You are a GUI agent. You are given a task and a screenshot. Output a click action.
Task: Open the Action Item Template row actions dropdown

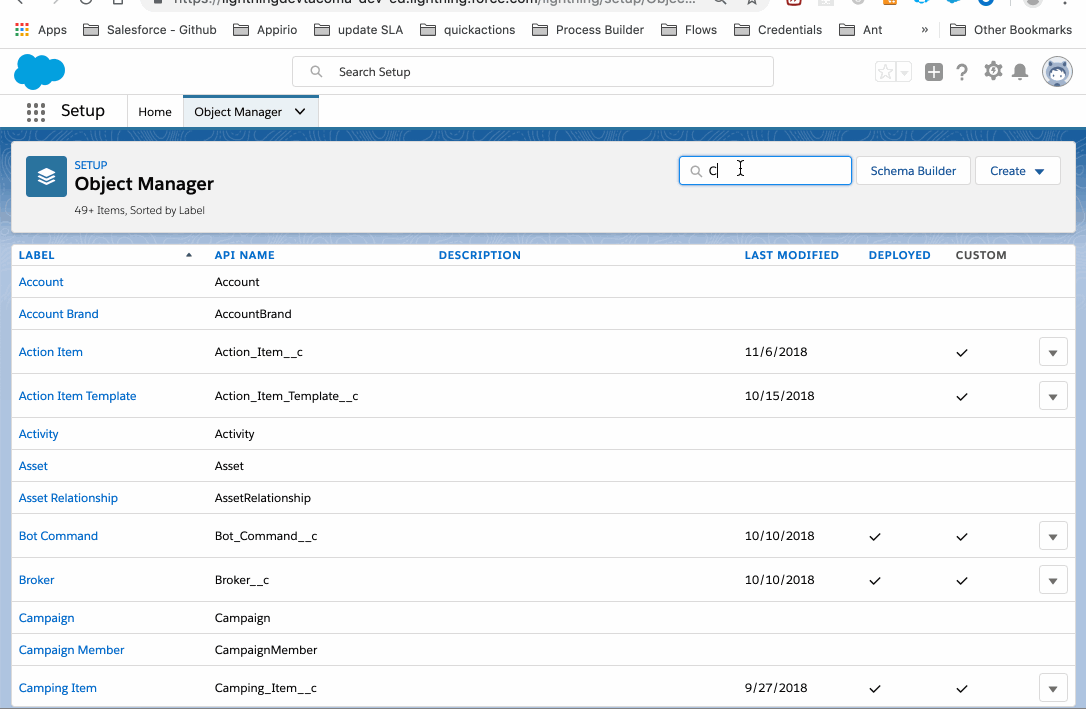tap(1053, 396)
